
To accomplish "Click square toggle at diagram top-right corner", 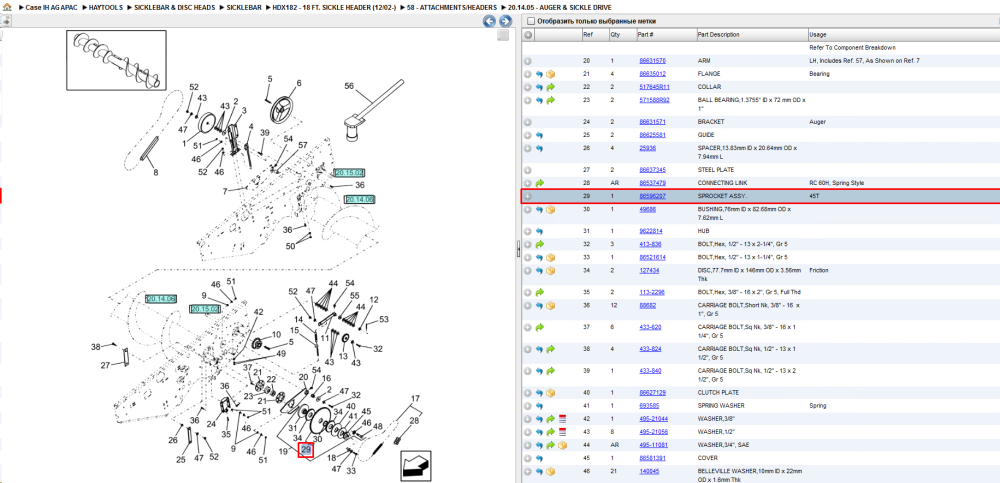I will 503,36.
